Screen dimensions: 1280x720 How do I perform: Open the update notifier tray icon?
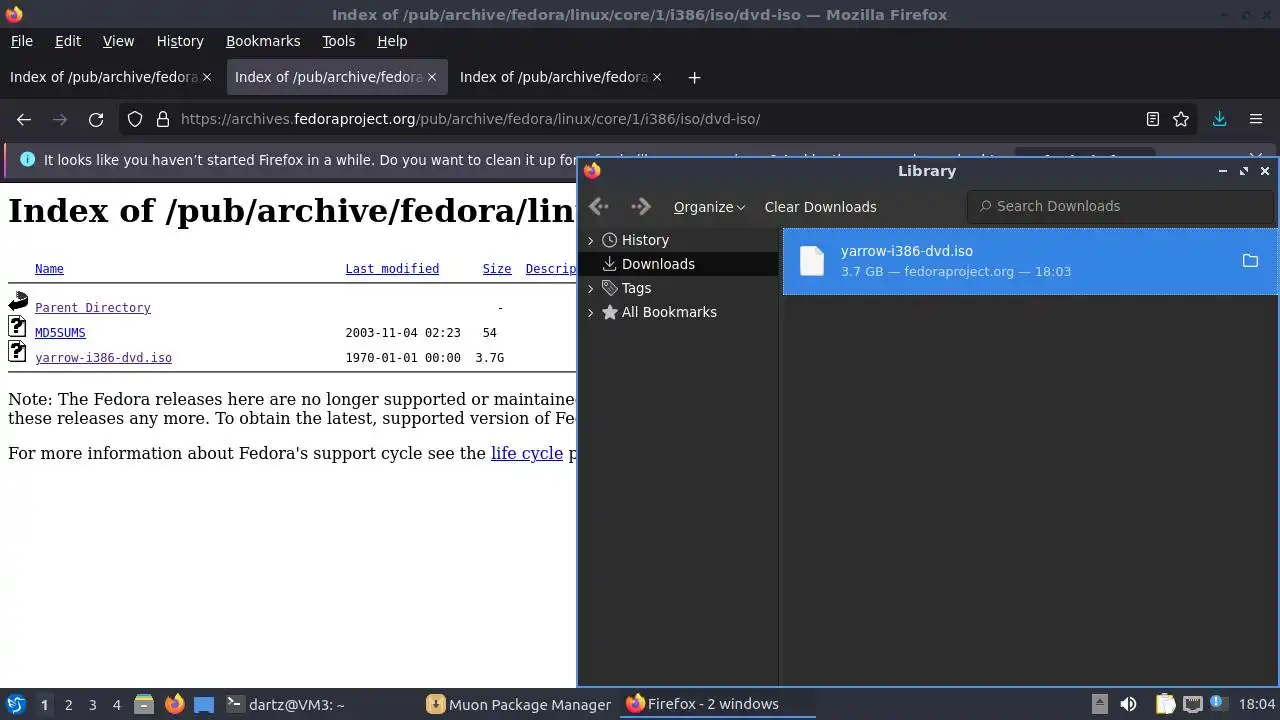coord(1219,704)
